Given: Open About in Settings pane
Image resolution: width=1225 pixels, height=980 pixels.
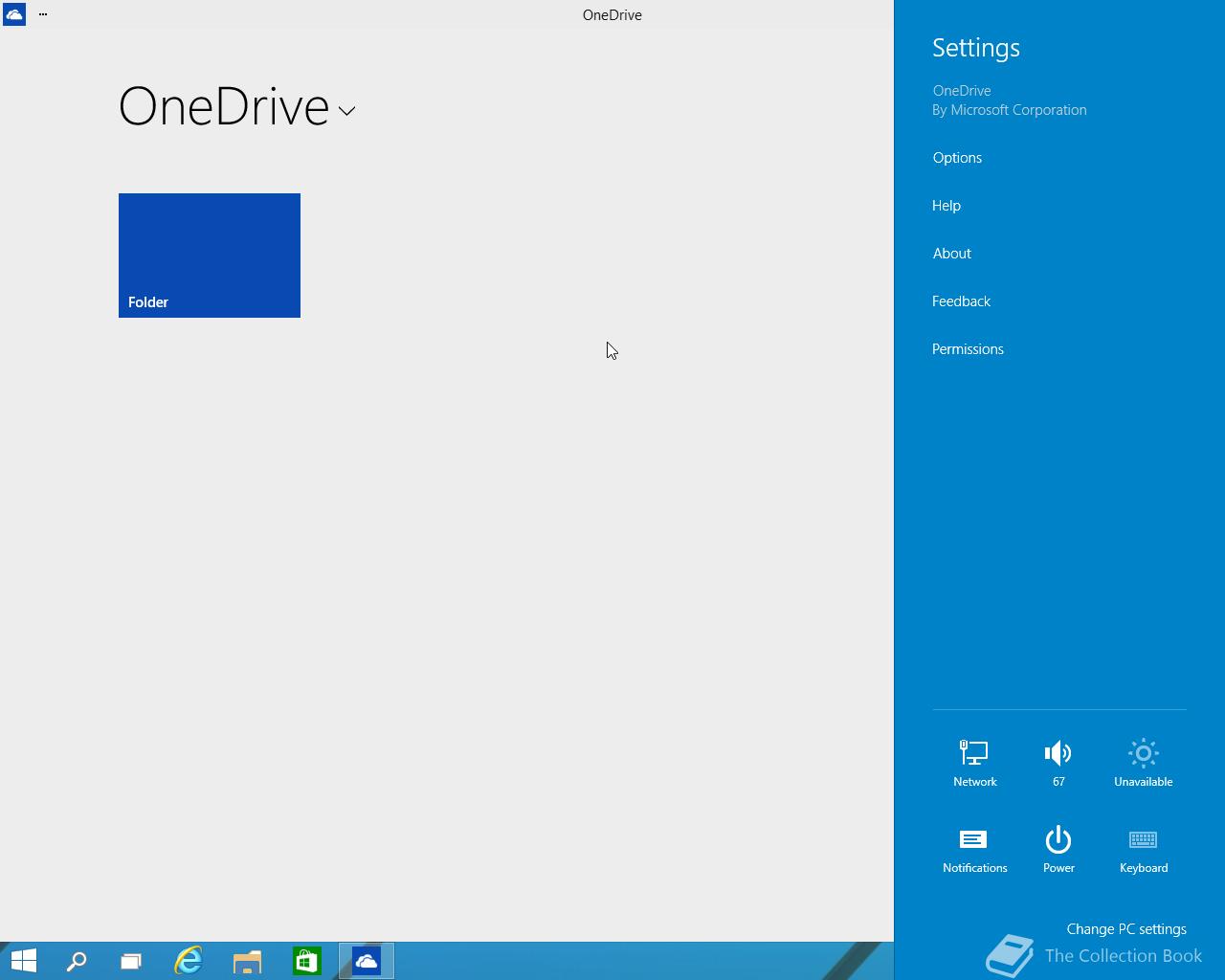Looking at the screenshot, I should click(952, 254).
